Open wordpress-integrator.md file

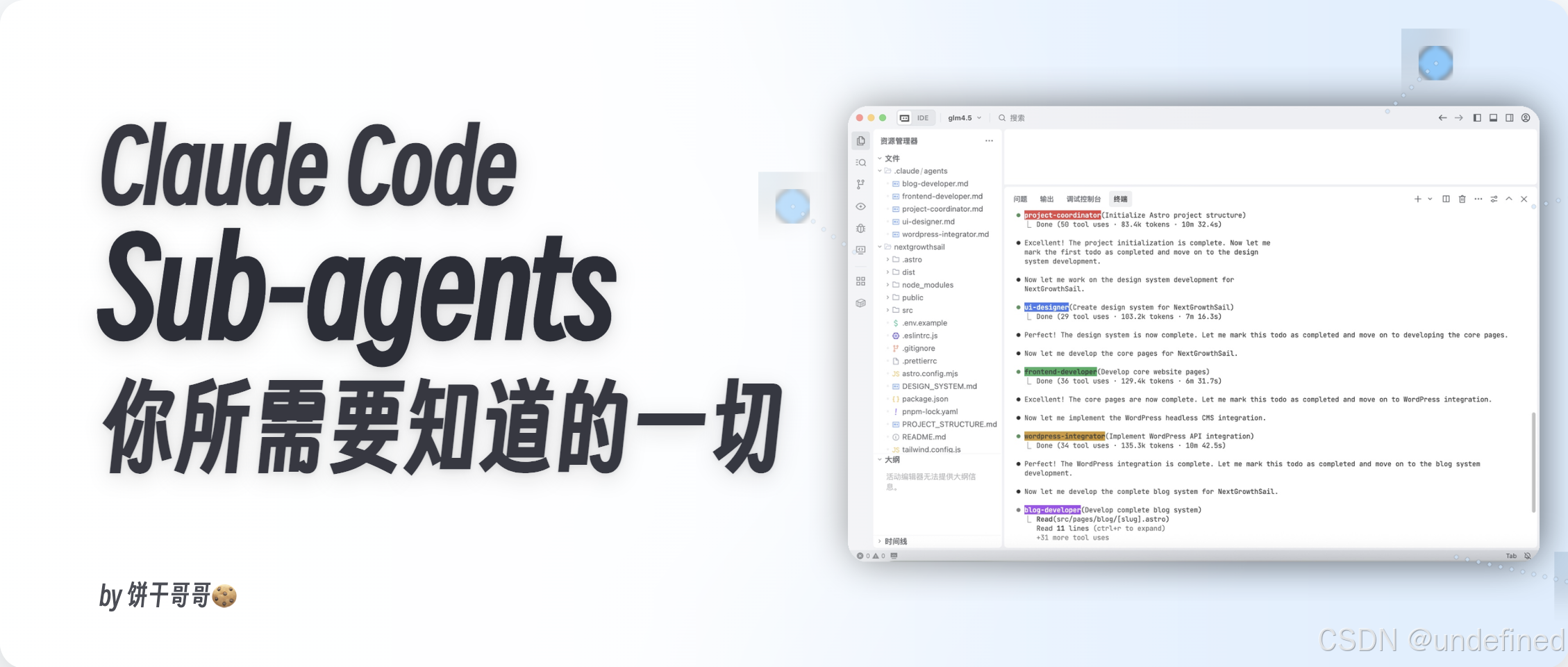[941, 235]
